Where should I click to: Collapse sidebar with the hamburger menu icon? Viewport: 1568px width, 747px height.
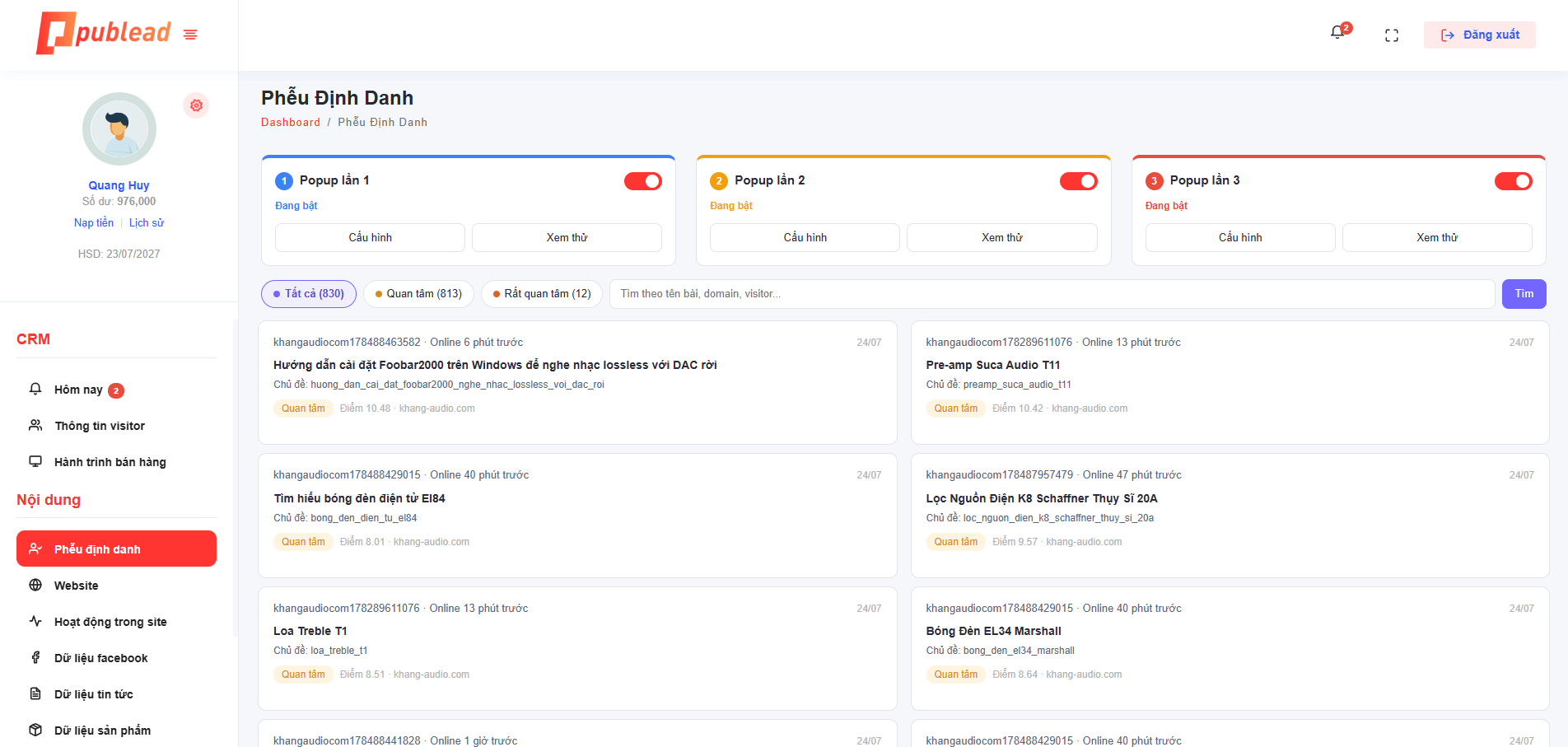click(190, 35)
